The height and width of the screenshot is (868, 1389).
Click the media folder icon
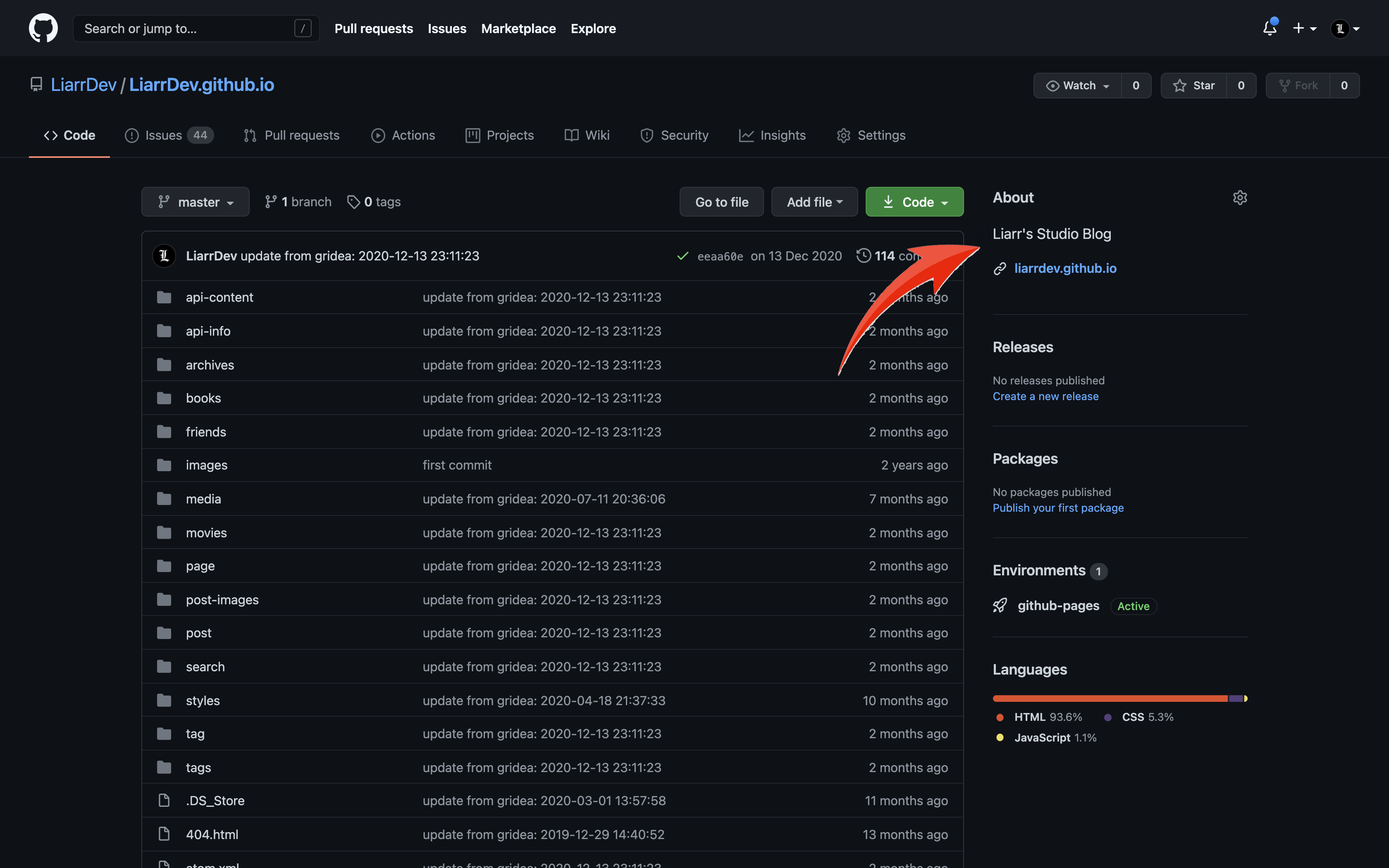tap(164, 499)
